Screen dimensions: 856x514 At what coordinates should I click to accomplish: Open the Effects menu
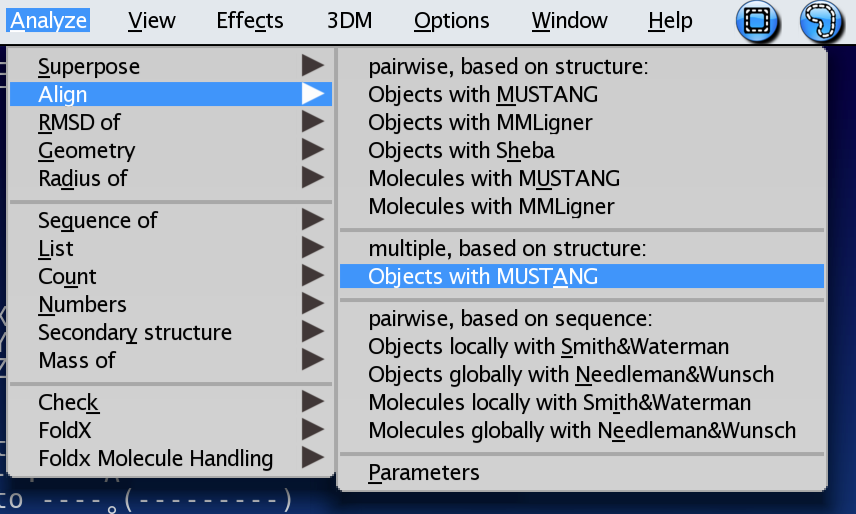[x=249, y=20]
